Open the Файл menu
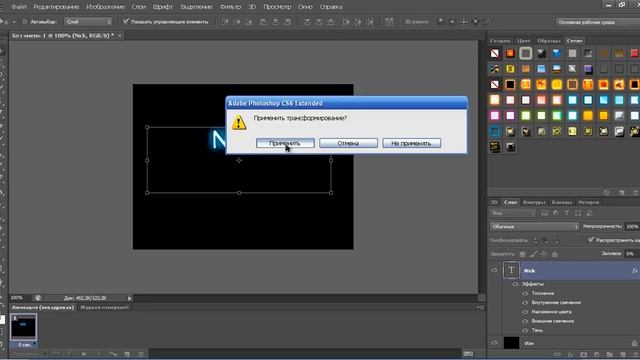The width and height of the screenshot is (640, 360). click(19, 7)
